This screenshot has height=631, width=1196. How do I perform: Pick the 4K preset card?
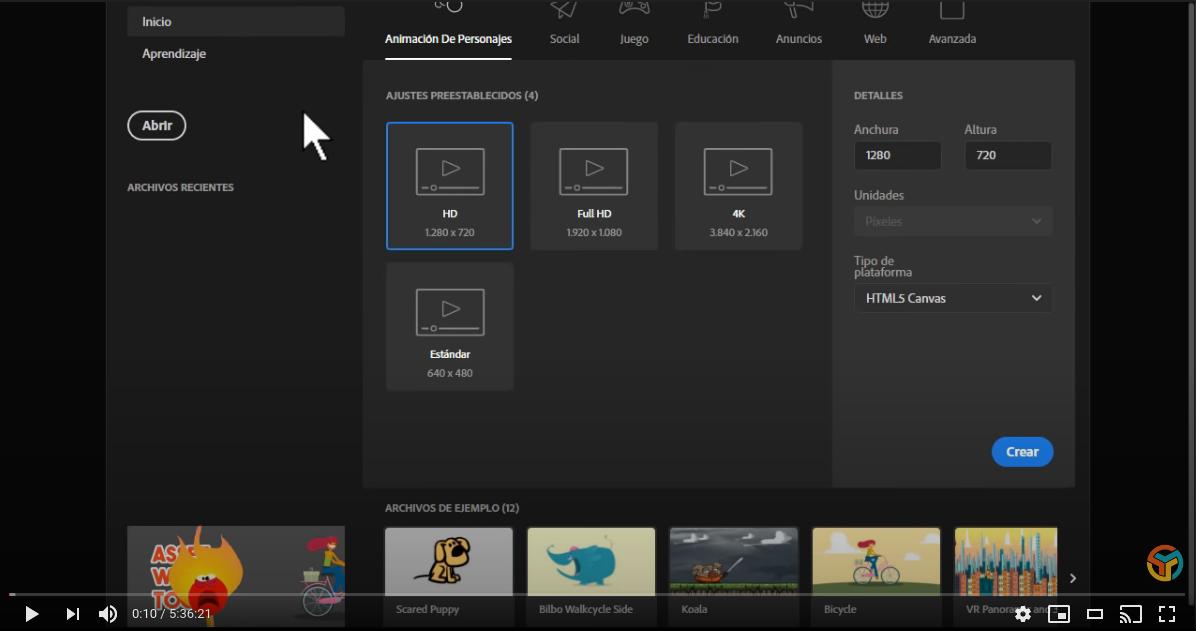point(738,186)
